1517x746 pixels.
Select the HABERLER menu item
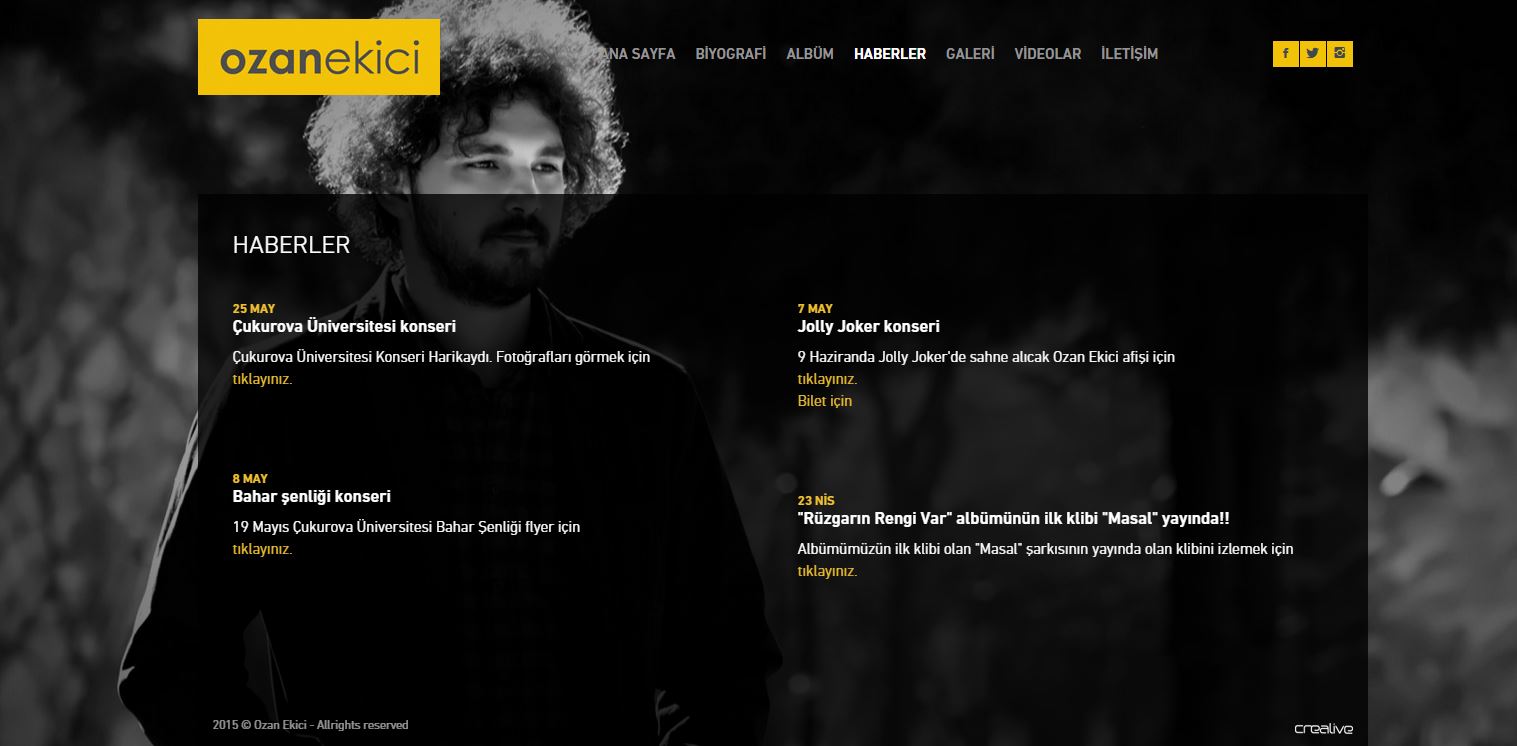pyautogui.click(x=890, y=54)
